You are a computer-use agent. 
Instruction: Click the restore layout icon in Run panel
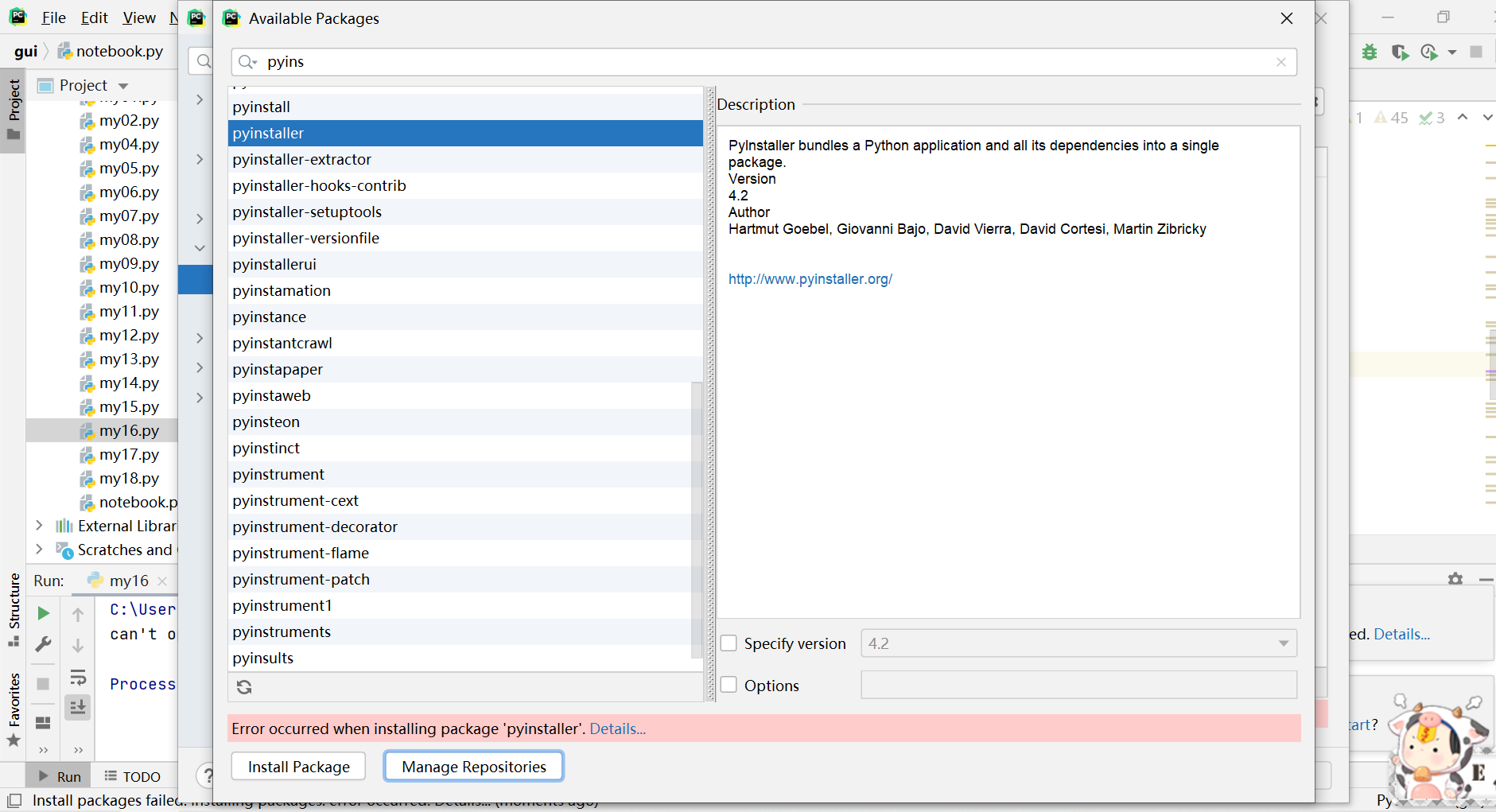pyautogui.click(x=44, y=722)
